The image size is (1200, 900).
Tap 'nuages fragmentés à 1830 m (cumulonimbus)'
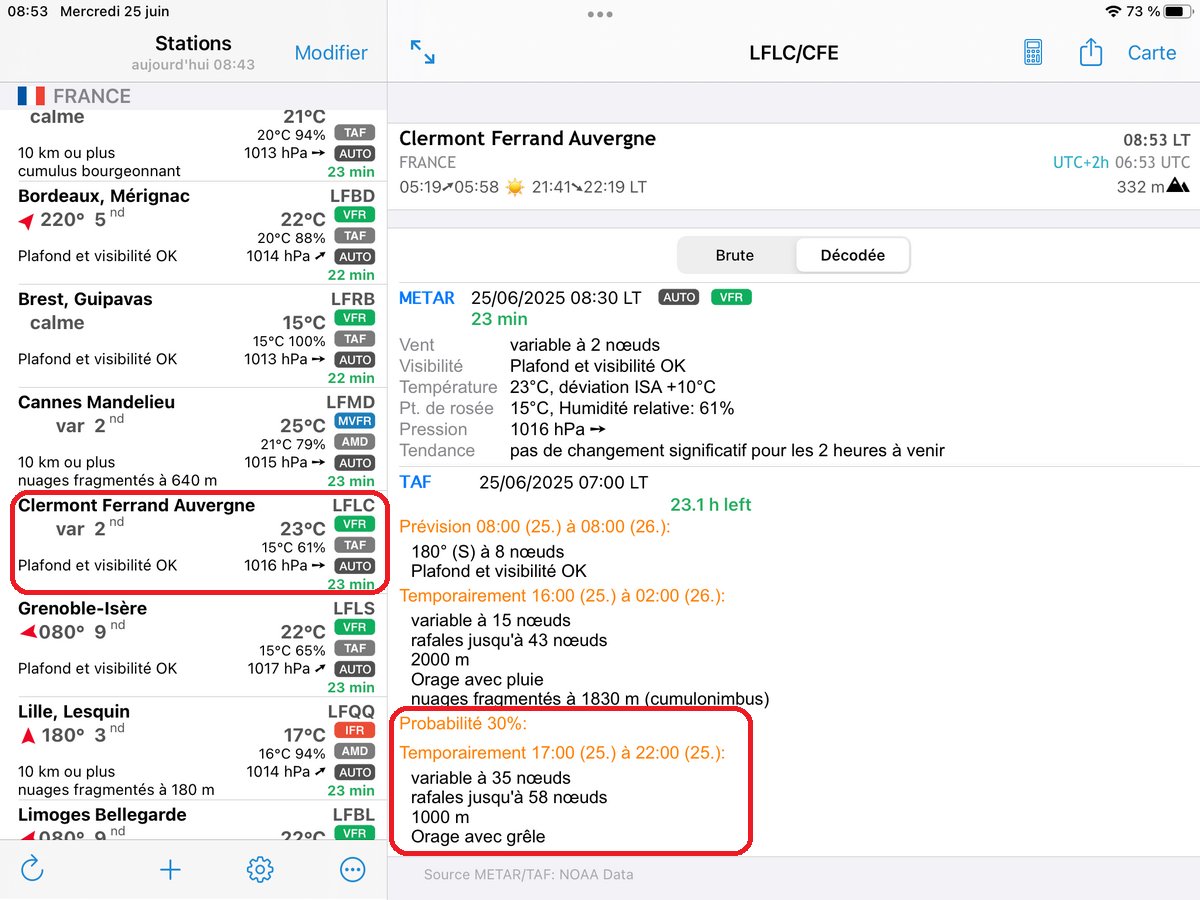point(590,699)
